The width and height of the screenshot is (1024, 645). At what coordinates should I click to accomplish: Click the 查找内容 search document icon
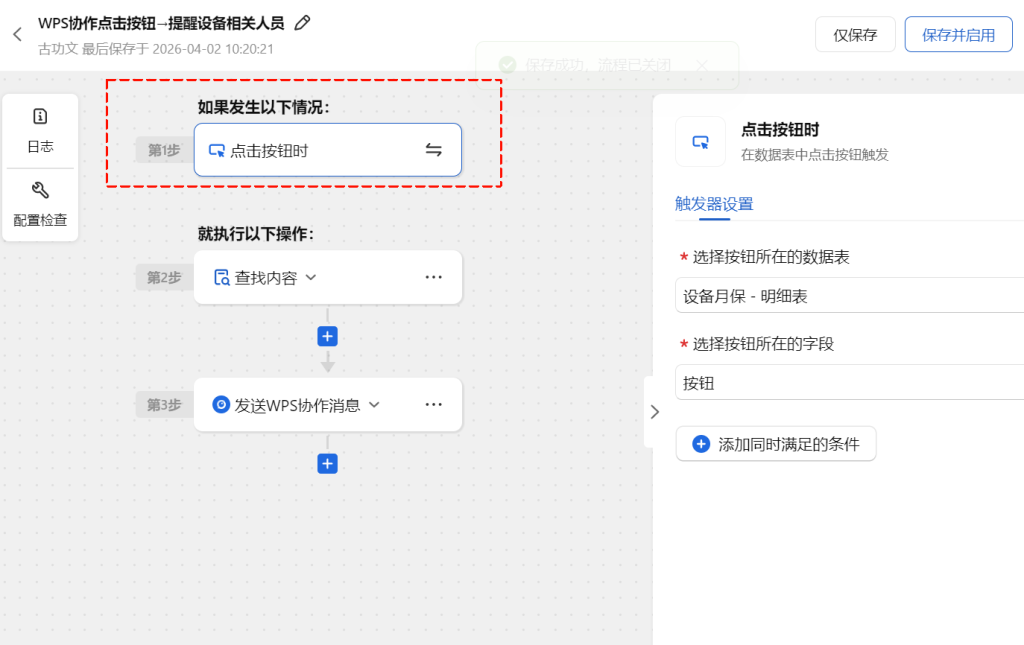tap(221, 277)
